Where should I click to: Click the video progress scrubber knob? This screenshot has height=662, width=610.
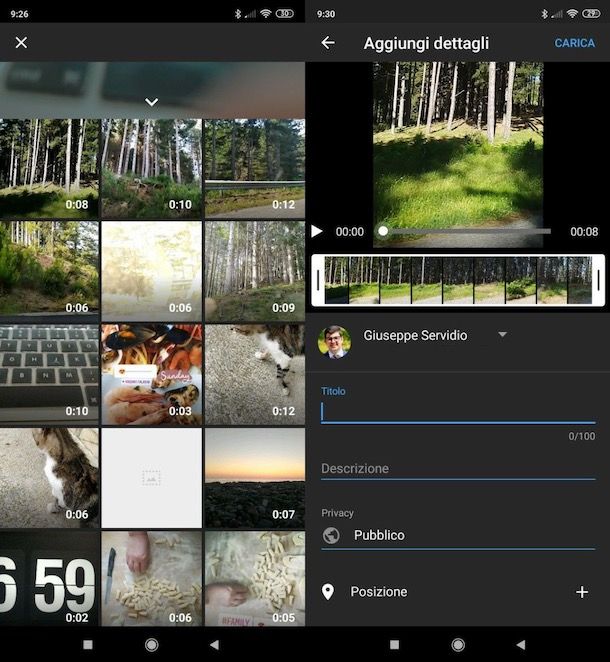pyautogui.click(x=383, y=231)
